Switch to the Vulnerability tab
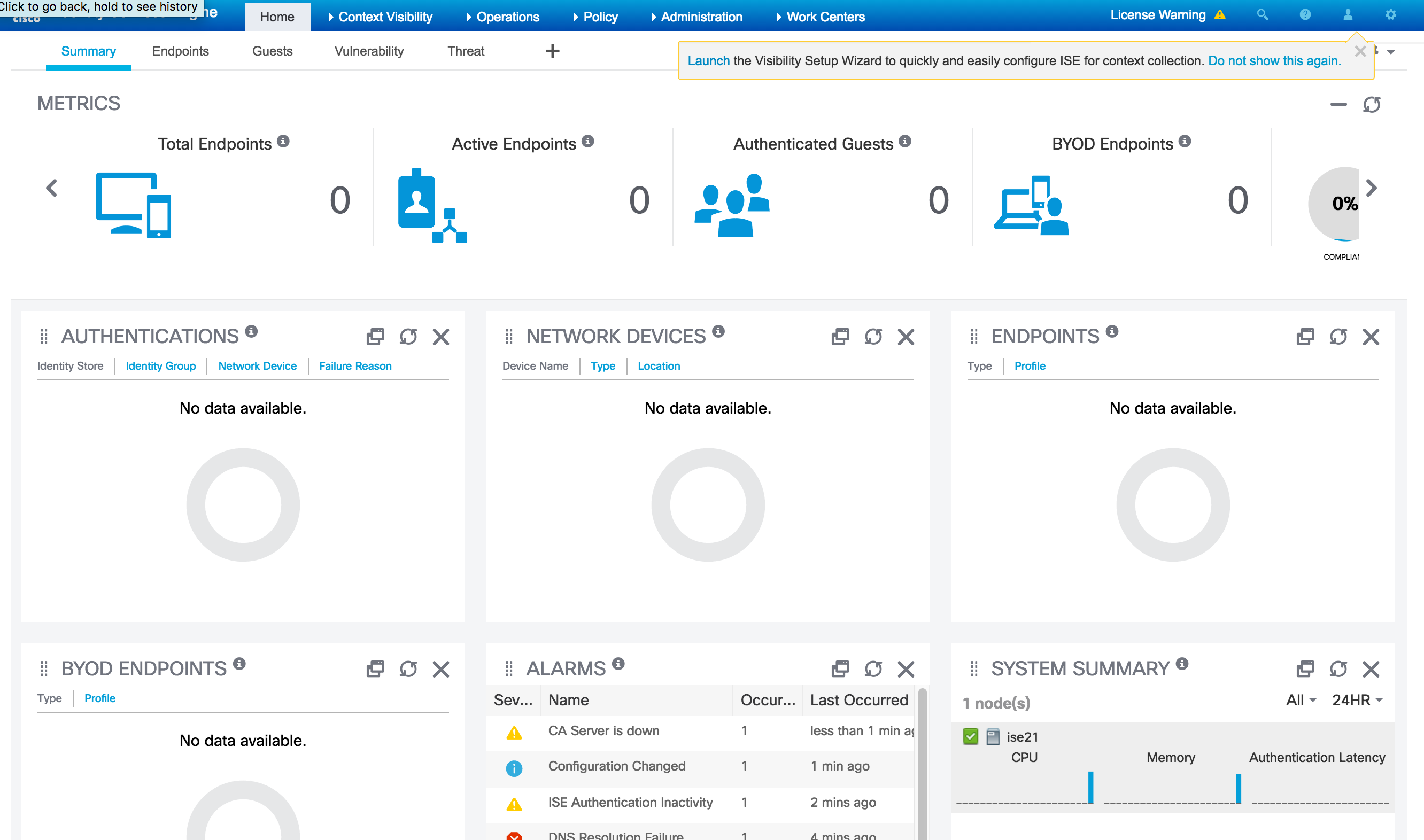 point(369,51)
